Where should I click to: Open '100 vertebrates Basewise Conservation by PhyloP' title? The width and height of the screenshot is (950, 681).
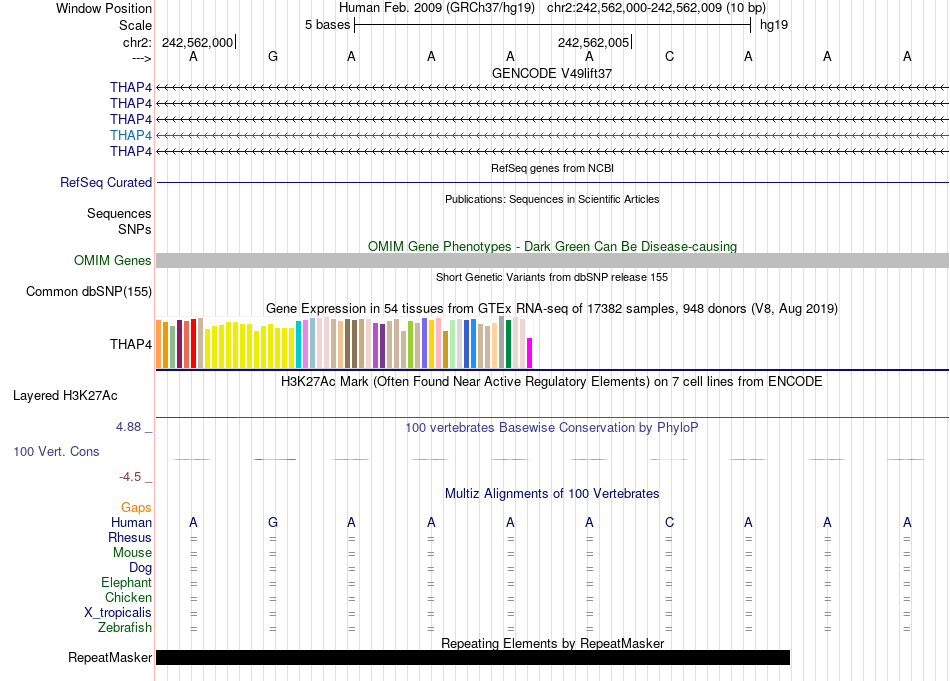[552, 428]
